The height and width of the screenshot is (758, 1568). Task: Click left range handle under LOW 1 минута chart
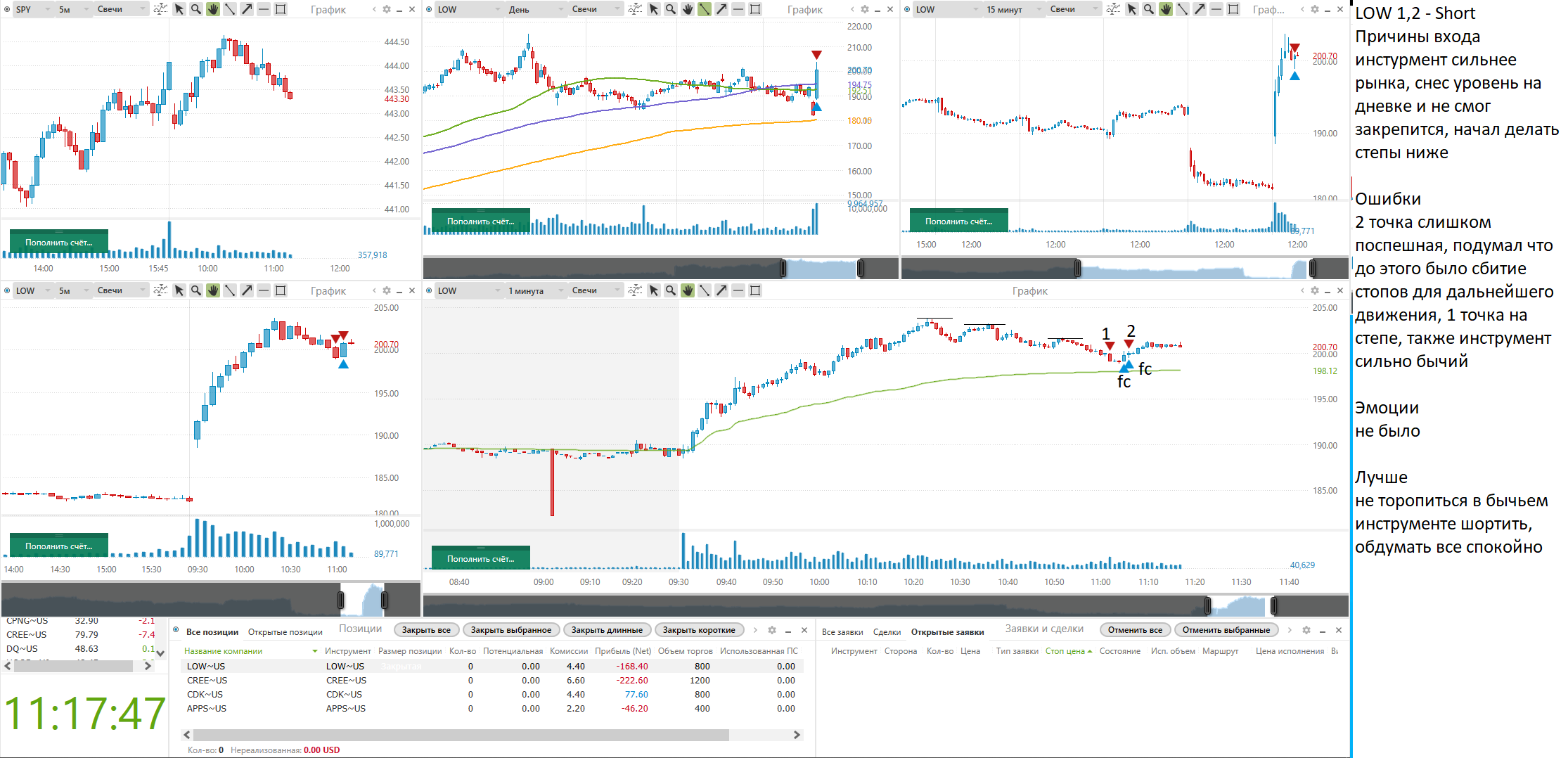tap(1208, 605)
